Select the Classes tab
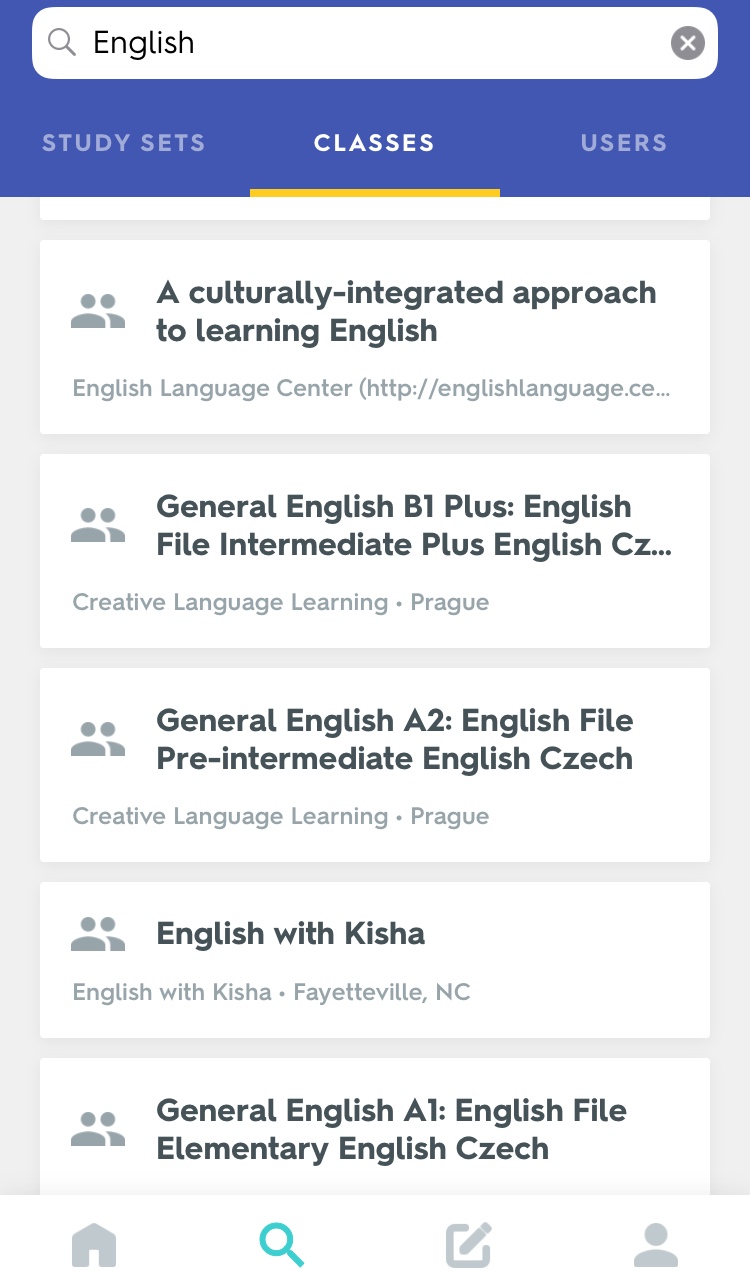This screenshot has width=750, height=1271. (x=374, y=143)
